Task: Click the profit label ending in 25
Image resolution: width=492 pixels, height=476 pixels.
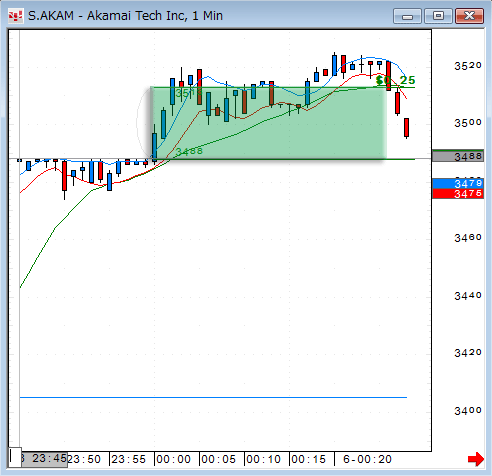Action: point(395,80)
